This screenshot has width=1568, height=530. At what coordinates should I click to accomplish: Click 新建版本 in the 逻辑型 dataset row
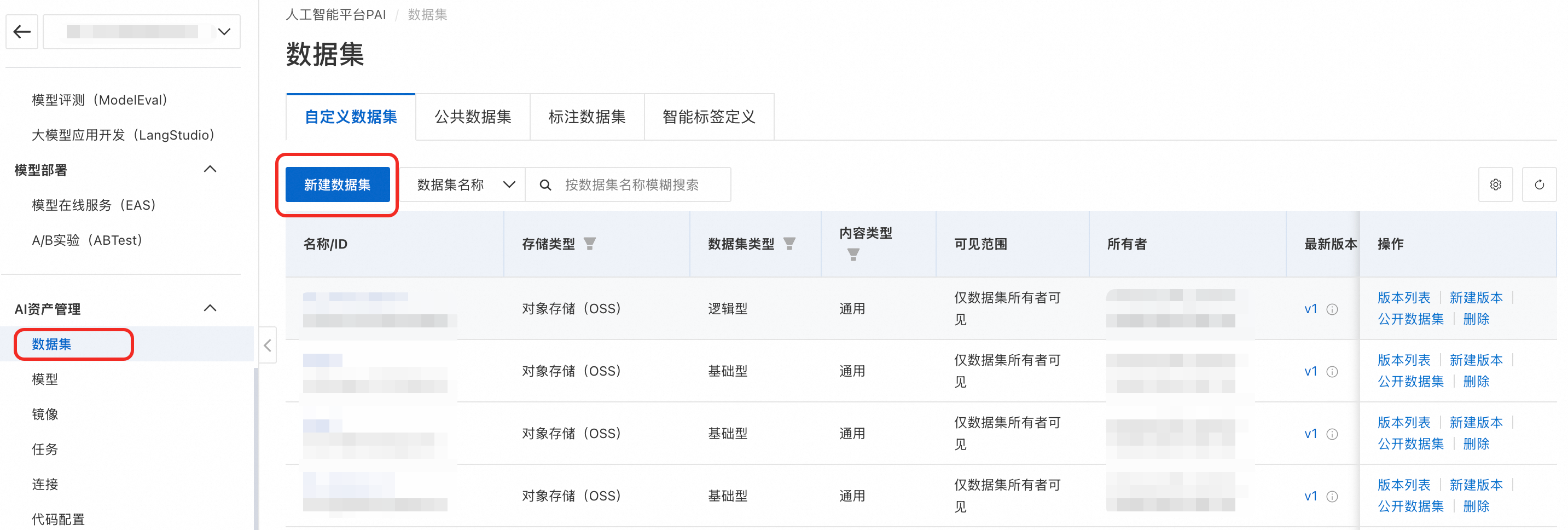(x=1476, y=298)
